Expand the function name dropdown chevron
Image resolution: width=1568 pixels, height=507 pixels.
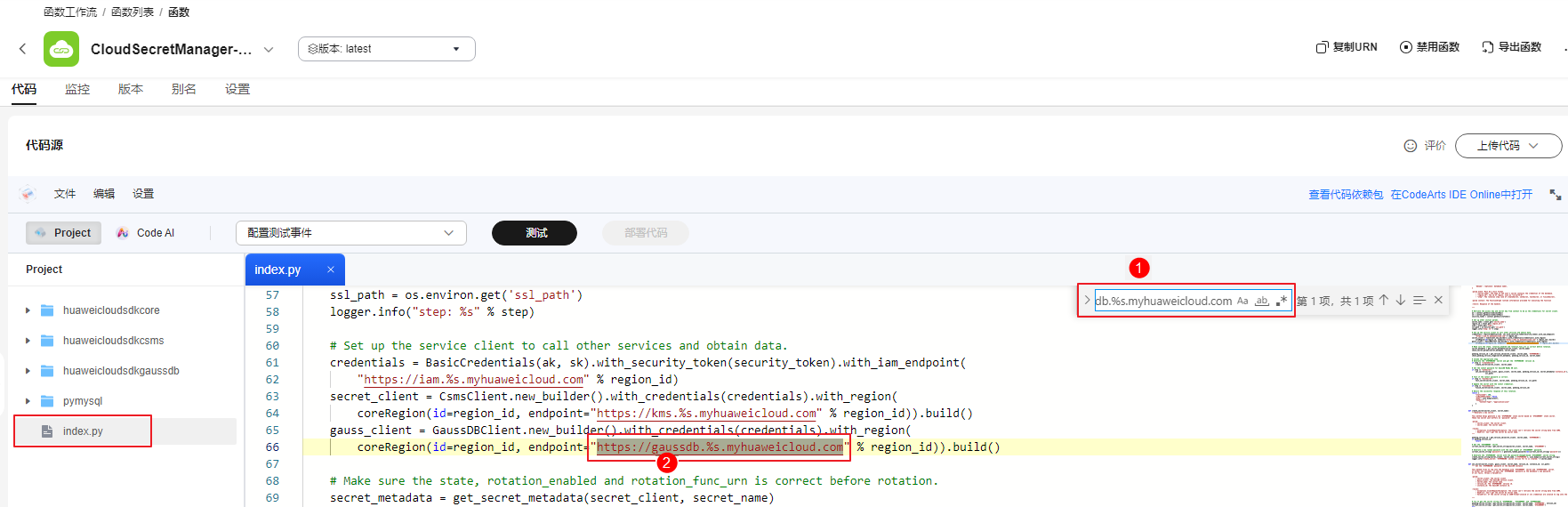(269, 50)
